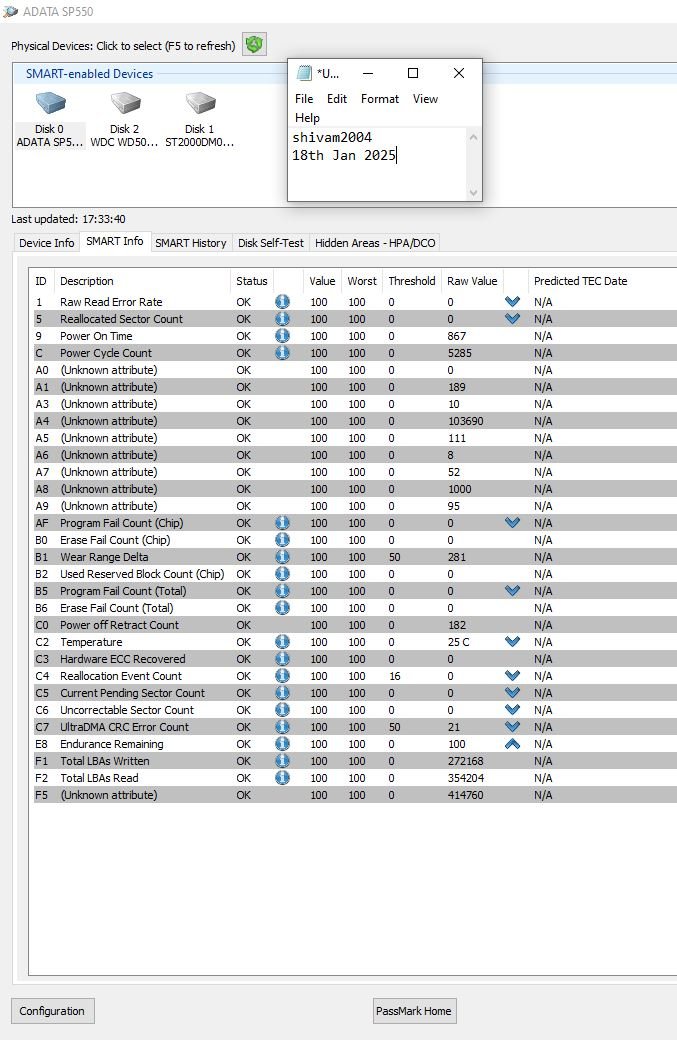Click Notepad's vertical scrollbar down arrow
Image resolution: width=677 pixels, height=1040 pixels.
(473, 193)
